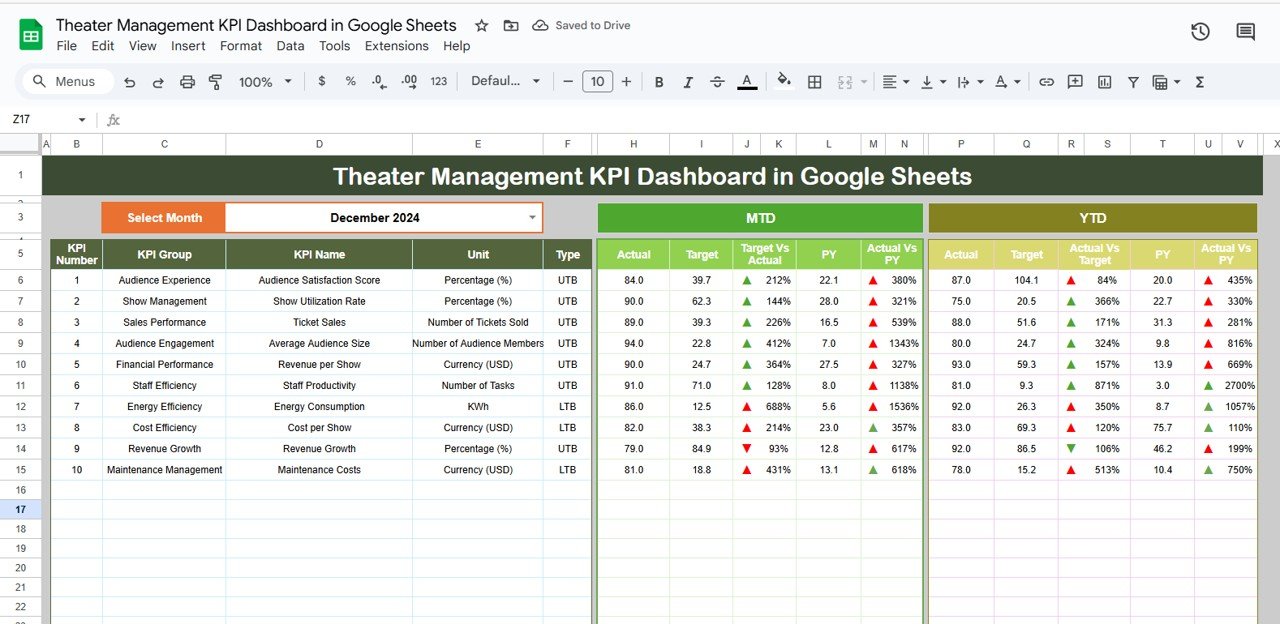Open the fill color picker
Viewport: 1280px width, 624px height.
pos(784,82)
